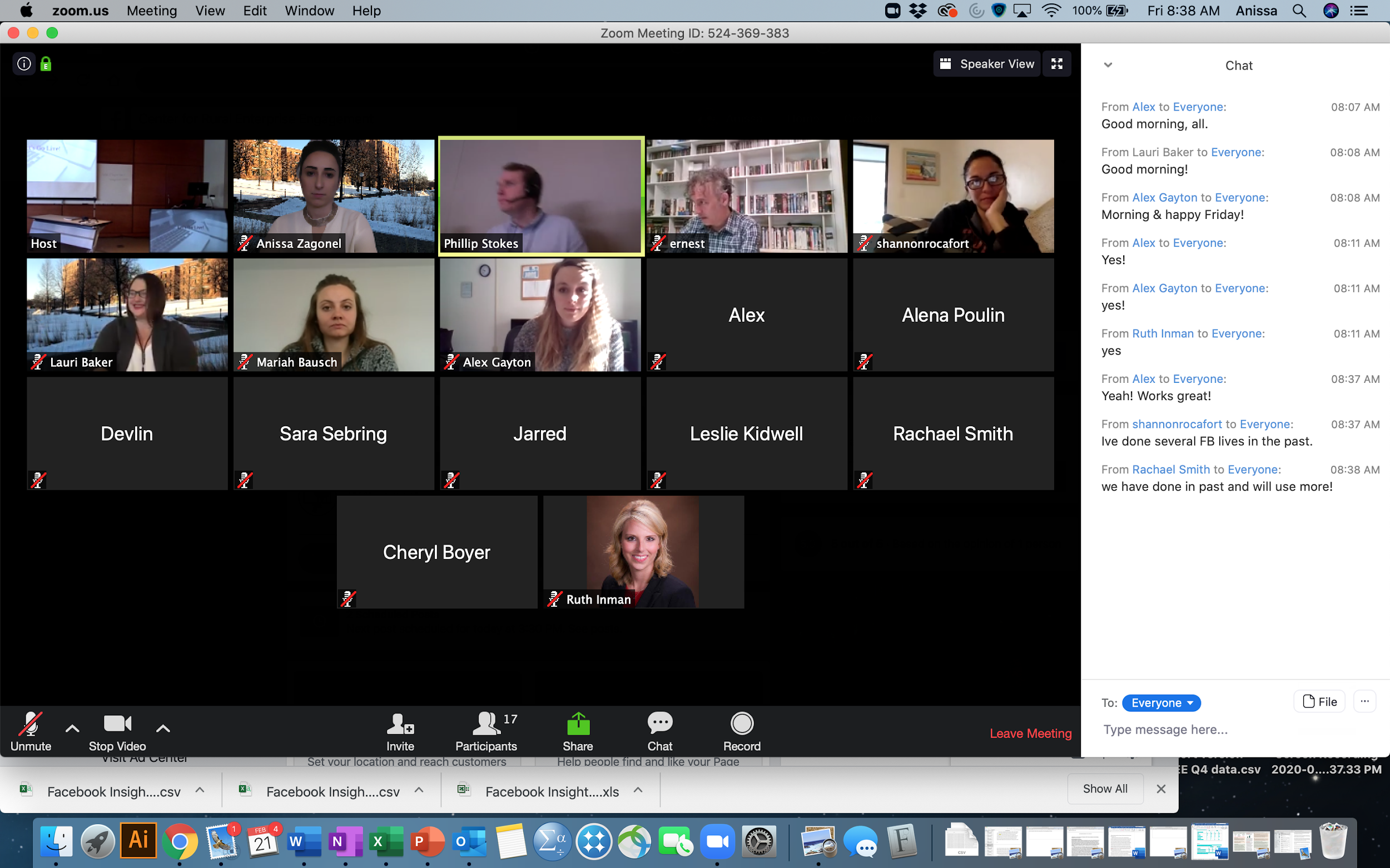This screenshot has height=868, width=1390.
Task: Expand the Everyone recipients dropdown
Action: (x=1159, y=702)
